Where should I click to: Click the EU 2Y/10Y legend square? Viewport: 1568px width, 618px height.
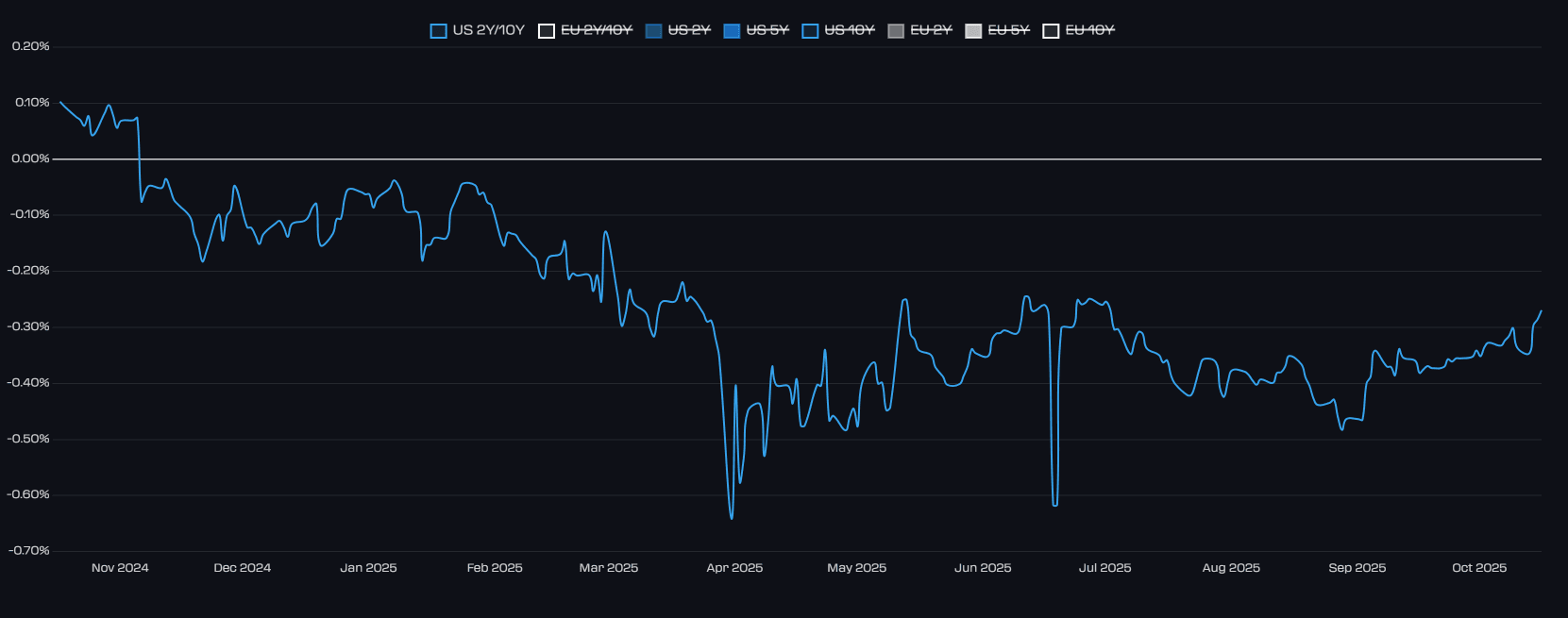[546, 31]
